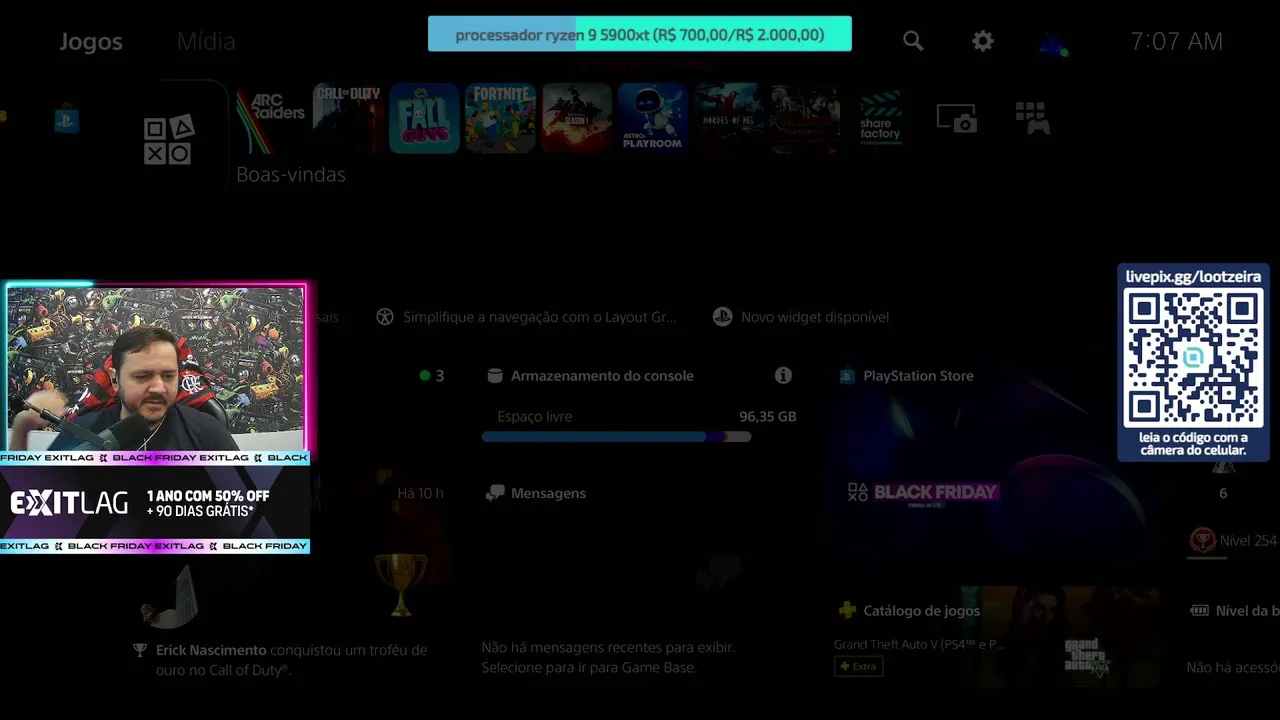Select the no recent messages text
The width and height of the screenshot is (1280, 720).
tap(608, 657)
